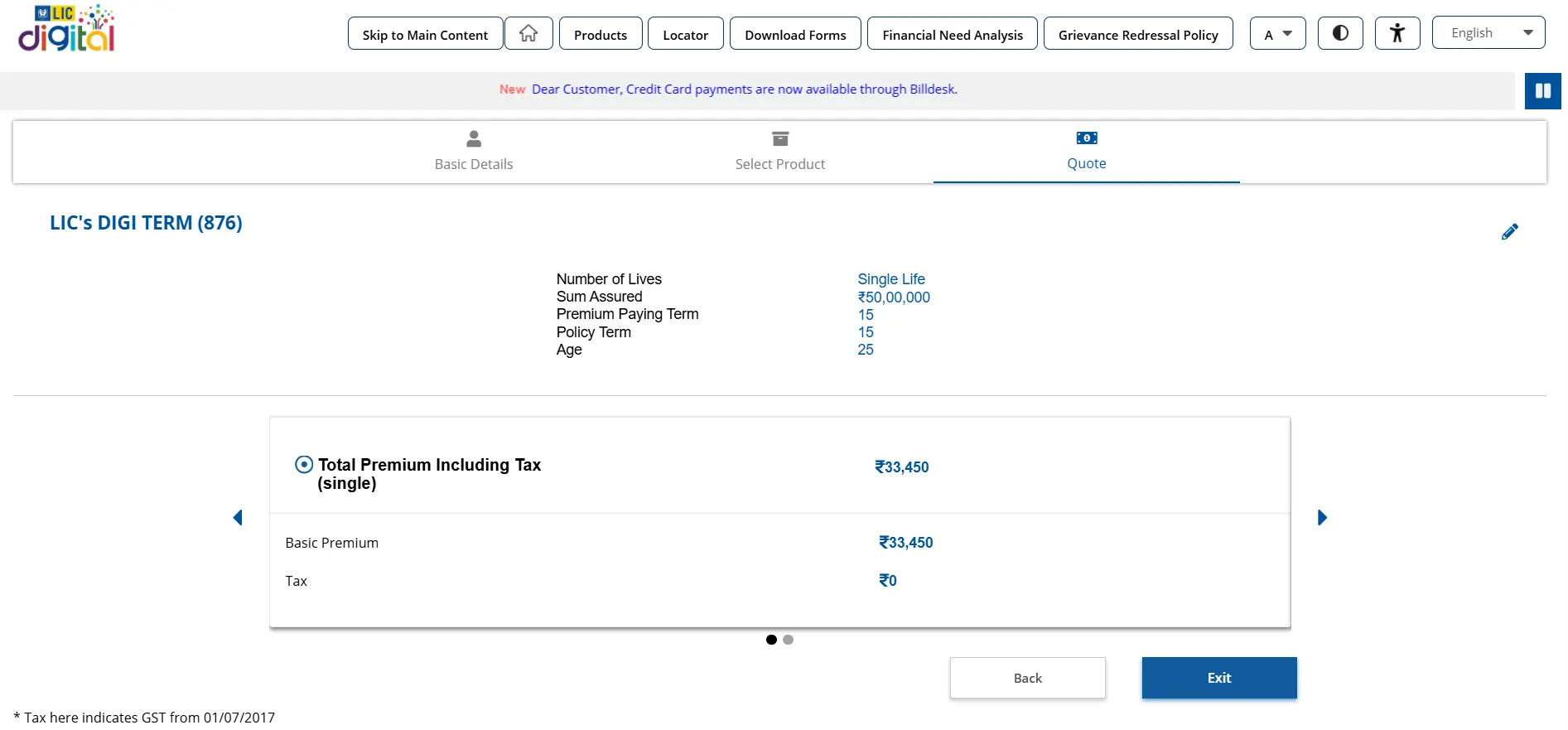Select Total Premium Including Tax radio button
The height and width of the screenshot is (730, 1568).
[x=304, y=465]
